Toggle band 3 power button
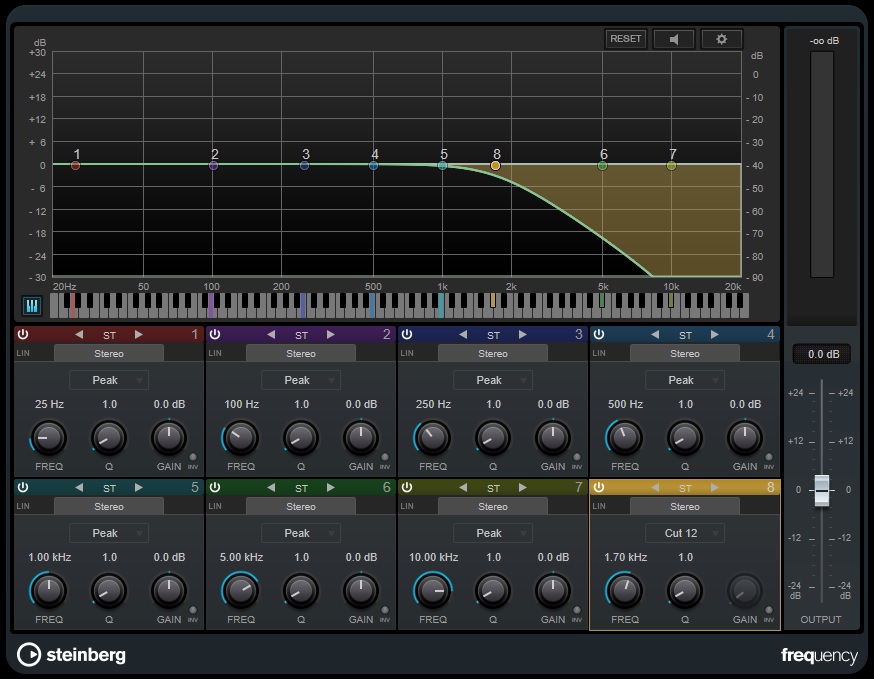 tap(407, 334)
